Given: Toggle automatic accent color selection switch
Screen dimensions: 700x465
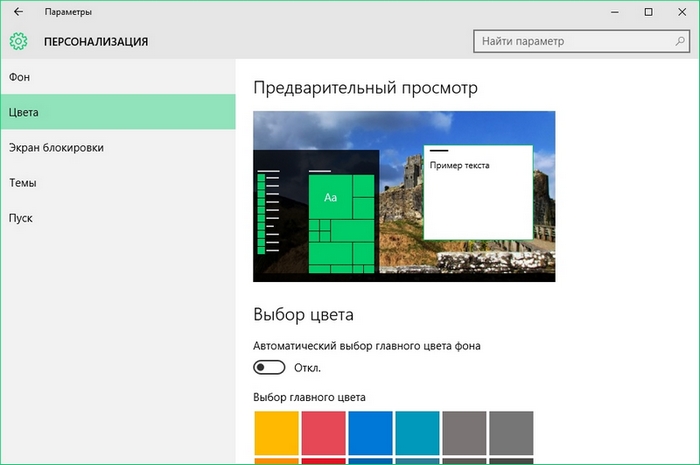Looking at the screenshot, I should click(270, 367).
